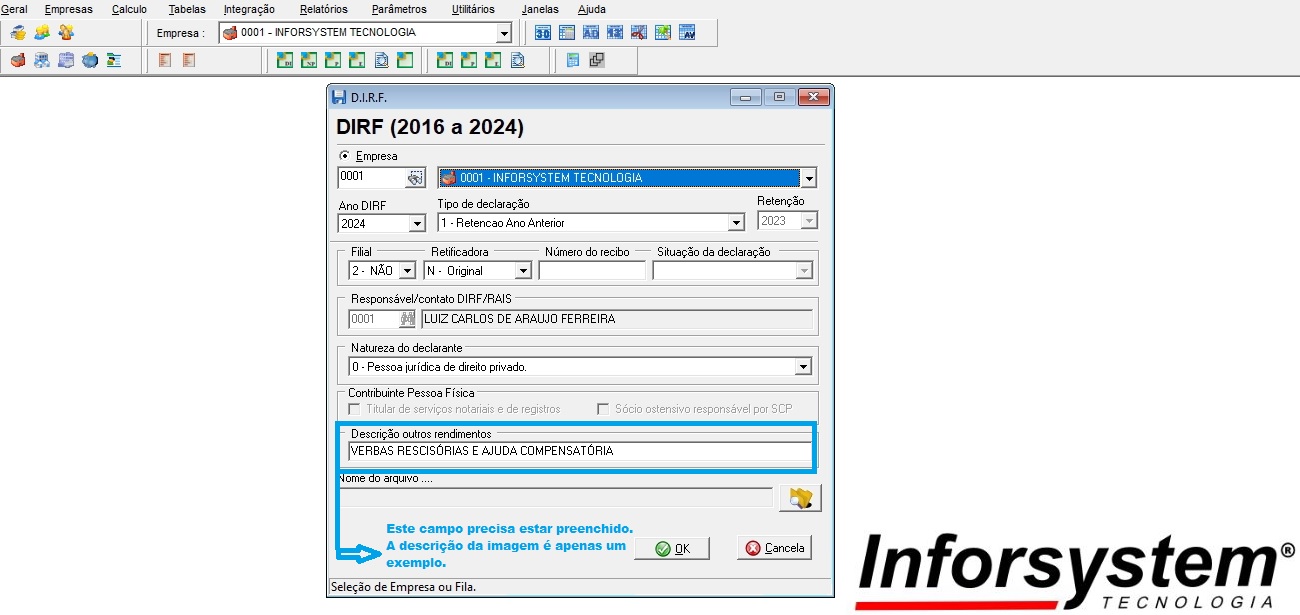The image size is (1300, 615).
Task: Open the Retificadora N - Original dropdown
Action: 523,270
